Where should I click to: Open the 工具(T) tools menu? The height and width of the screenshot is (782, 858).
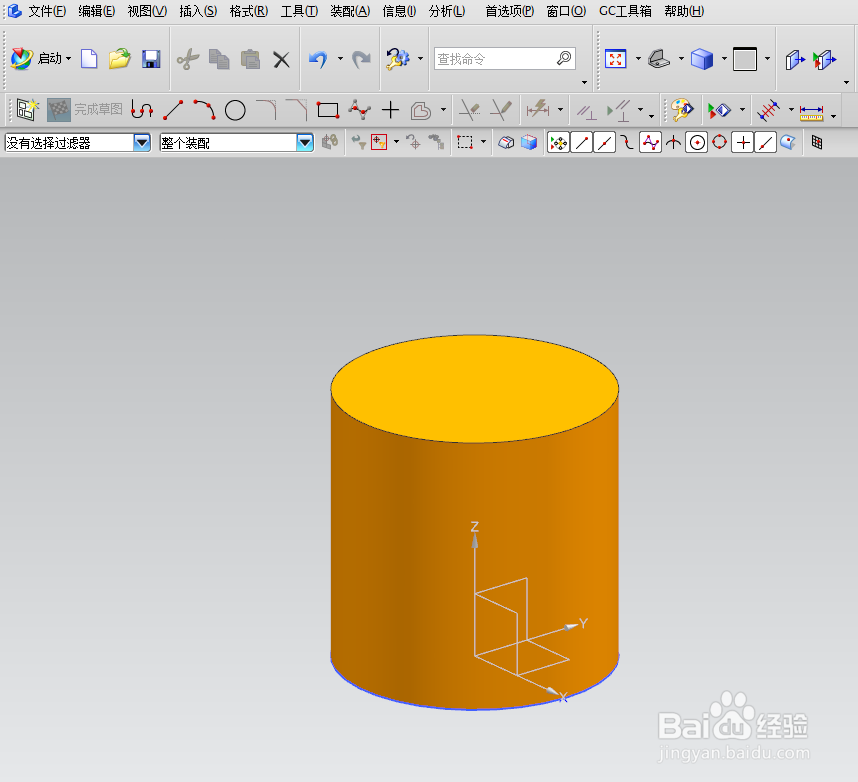pyautogui.click(x=299, y=11)
